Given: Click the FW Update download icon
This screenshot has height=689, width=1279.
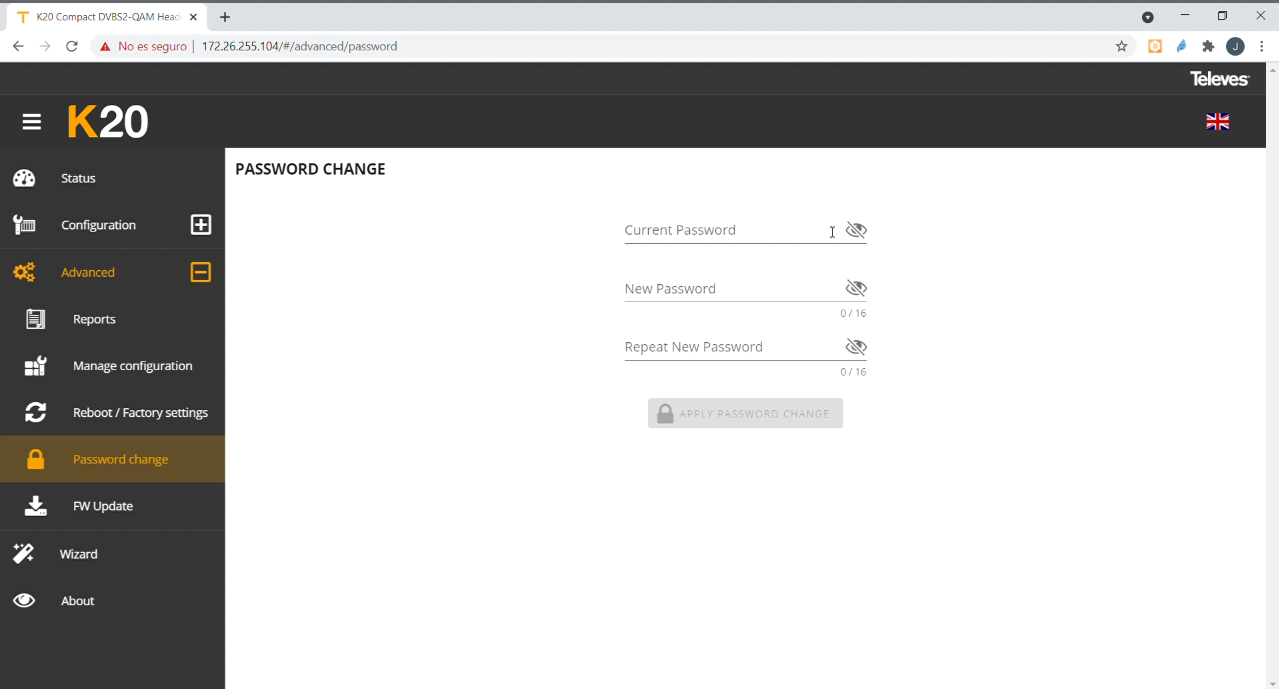Looking at the screenshot, I should click(36, 506).
